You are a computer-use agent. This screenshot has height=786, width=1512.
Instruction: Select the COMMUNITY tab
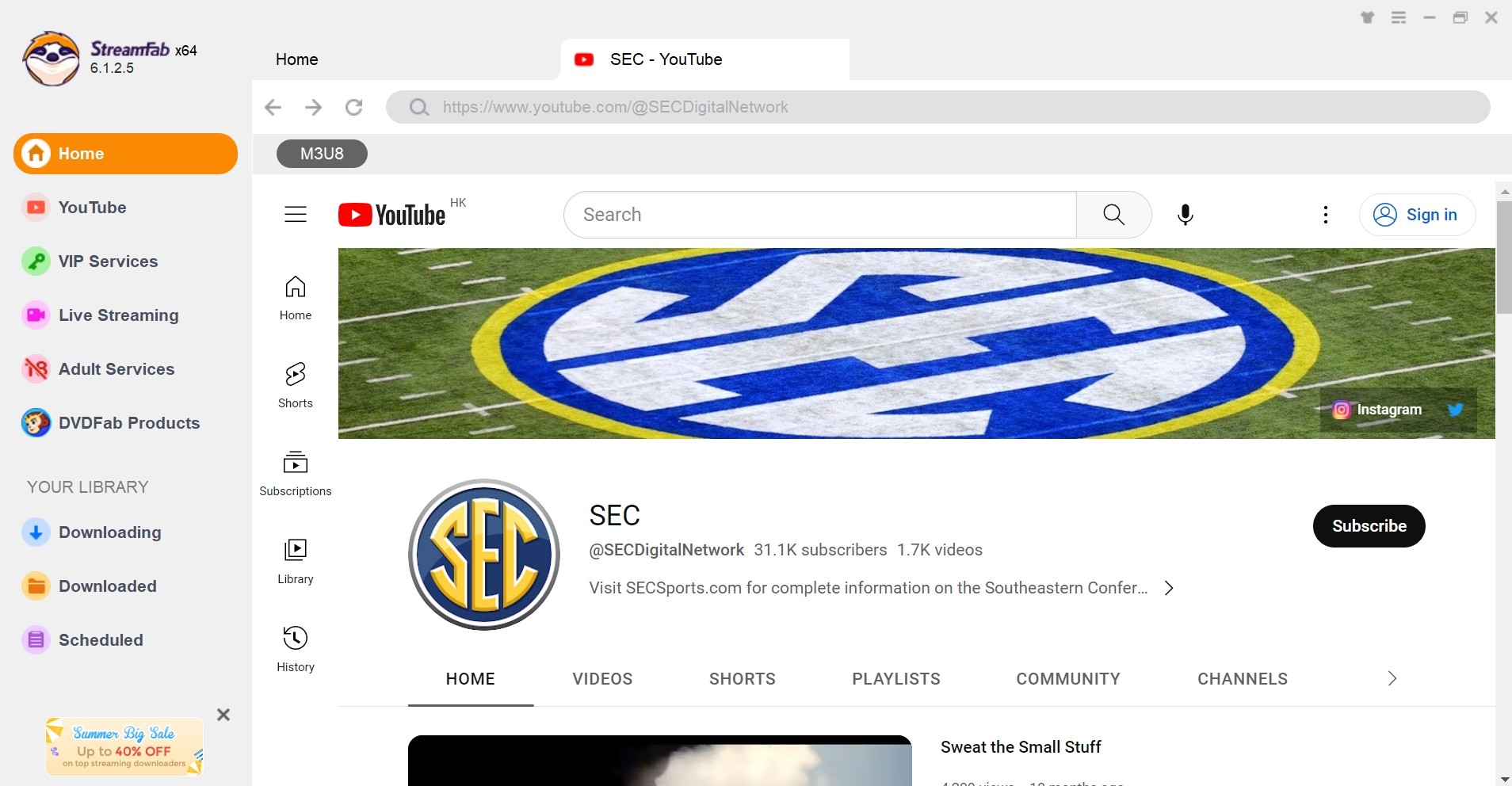[1068, 679]
